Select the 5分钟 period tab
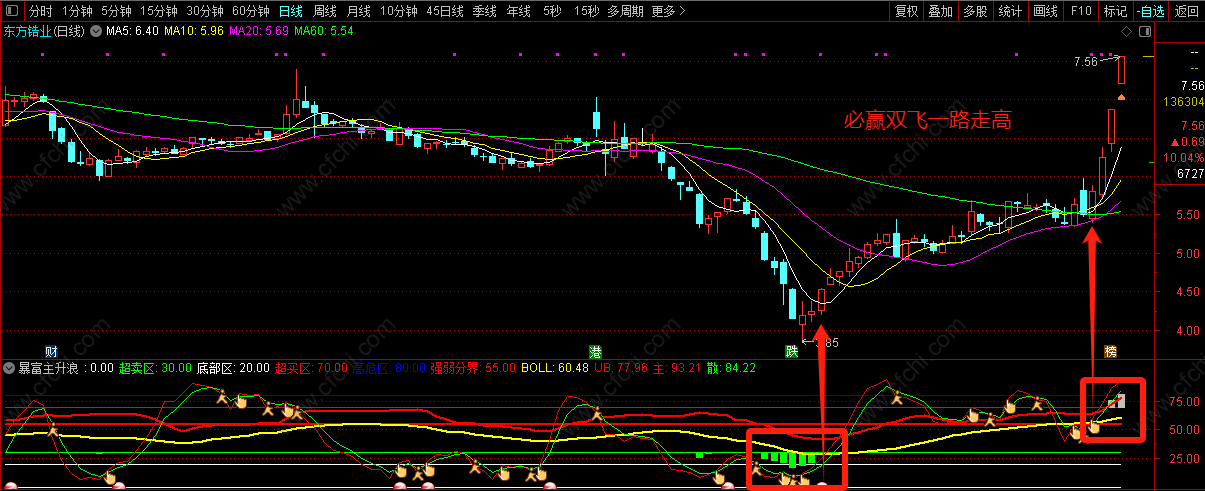 116,12
